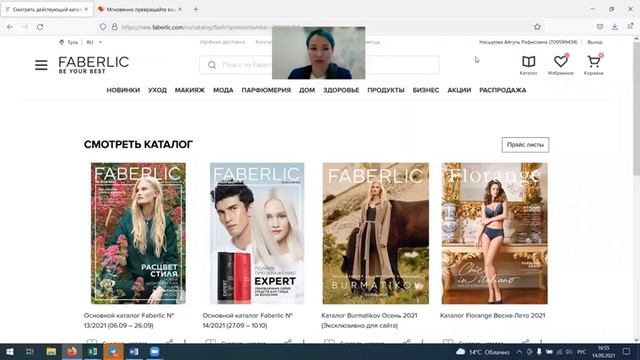This screenshot has width=640, height=360.
Task: Click into the site search field
Action: coord(319,65)
